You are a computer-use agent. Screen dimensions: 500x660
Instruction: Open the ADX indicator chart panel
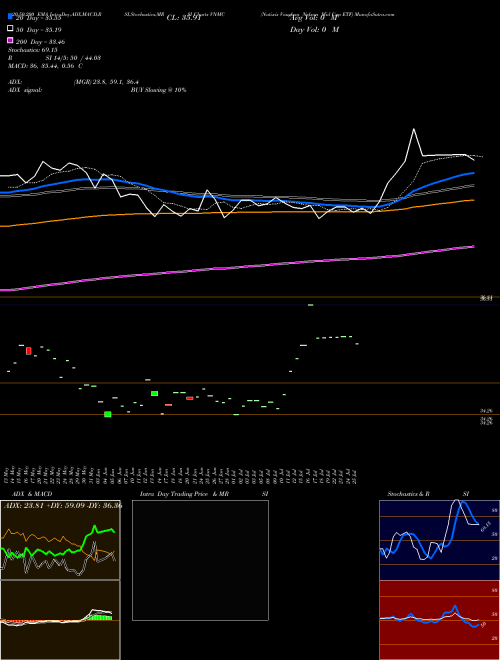(60, 540)
